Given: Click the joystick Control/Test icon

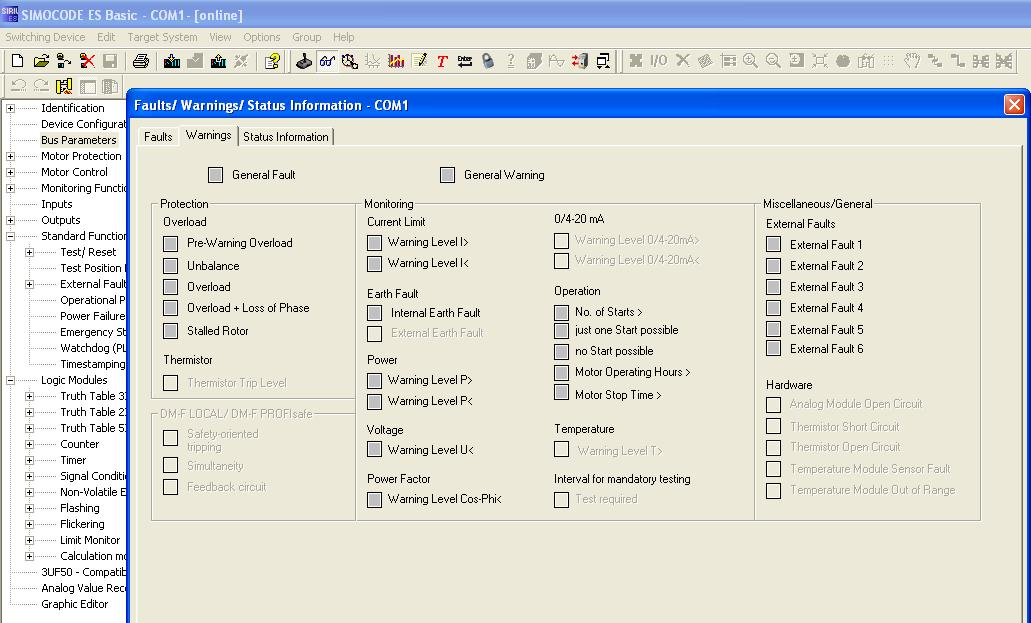Looking at the screenshot, I should (304, 61).
